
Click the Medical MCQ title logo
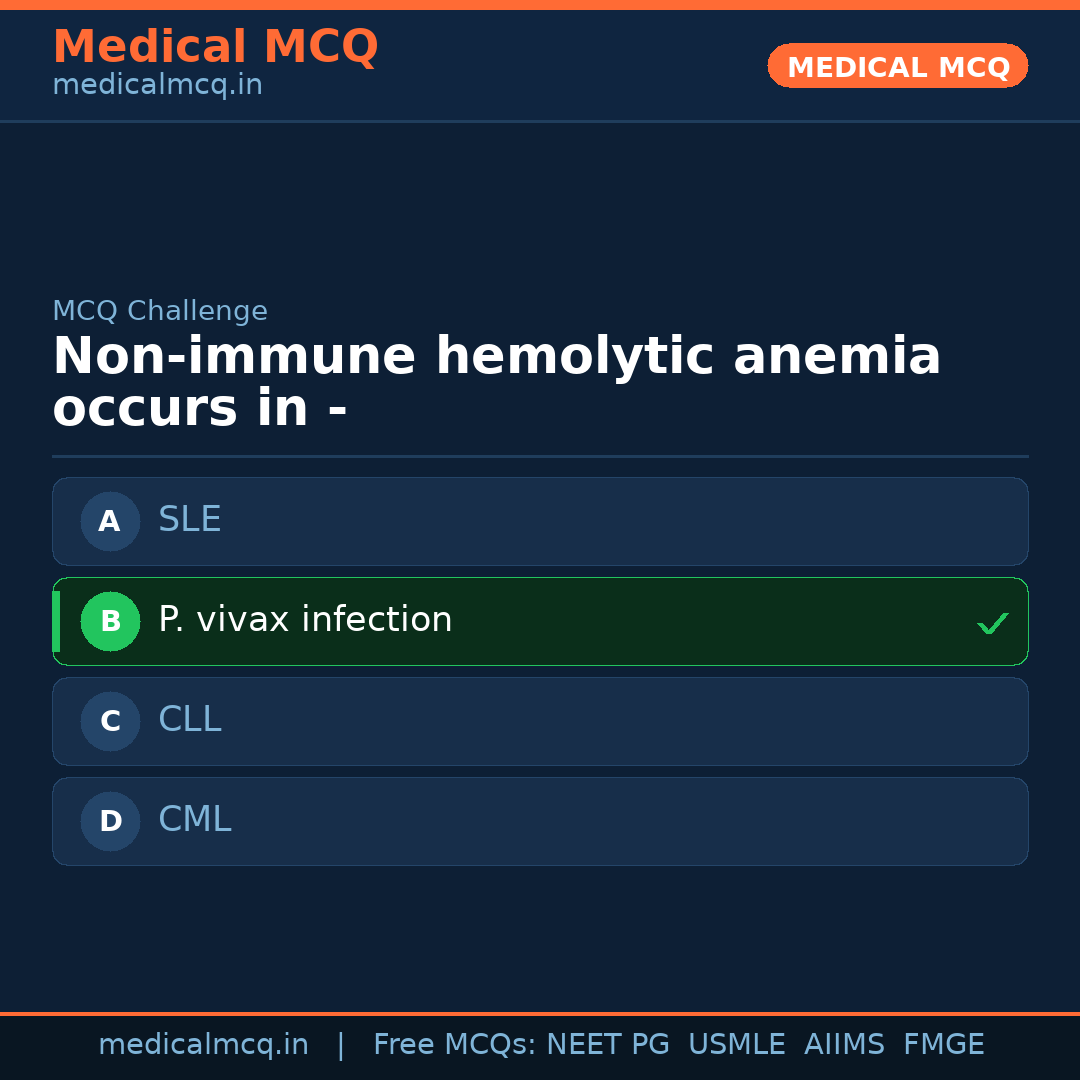click(215, 47)
